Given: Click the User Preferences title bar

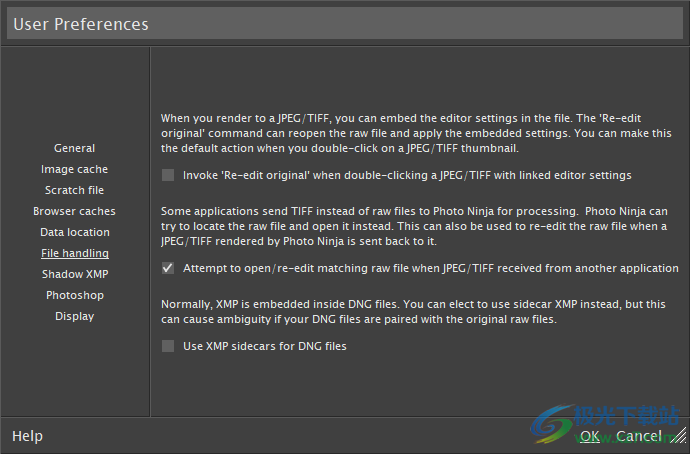Looking at the screenshot, I should coord(345,24).
